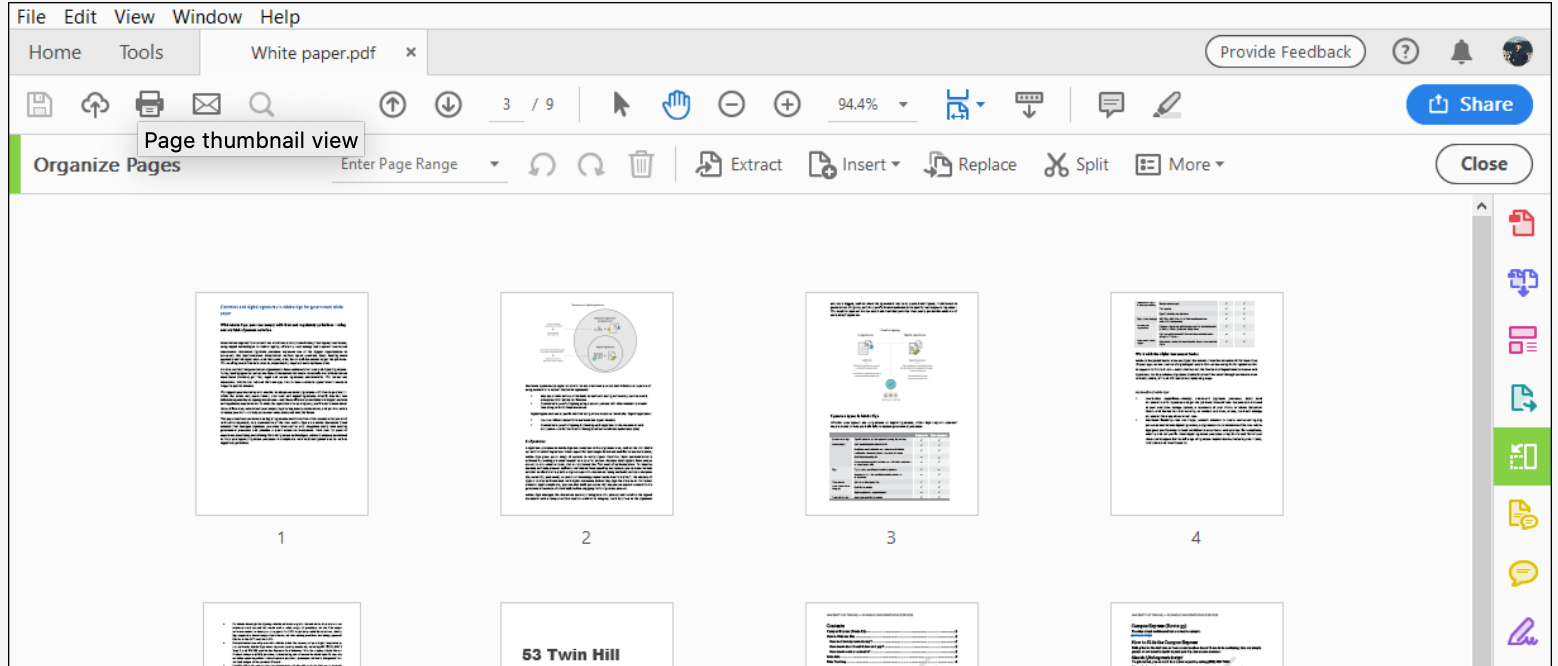Screen dimensions: 1558x666
Task: Select the Hand tool
Action: tap(676, 104)
